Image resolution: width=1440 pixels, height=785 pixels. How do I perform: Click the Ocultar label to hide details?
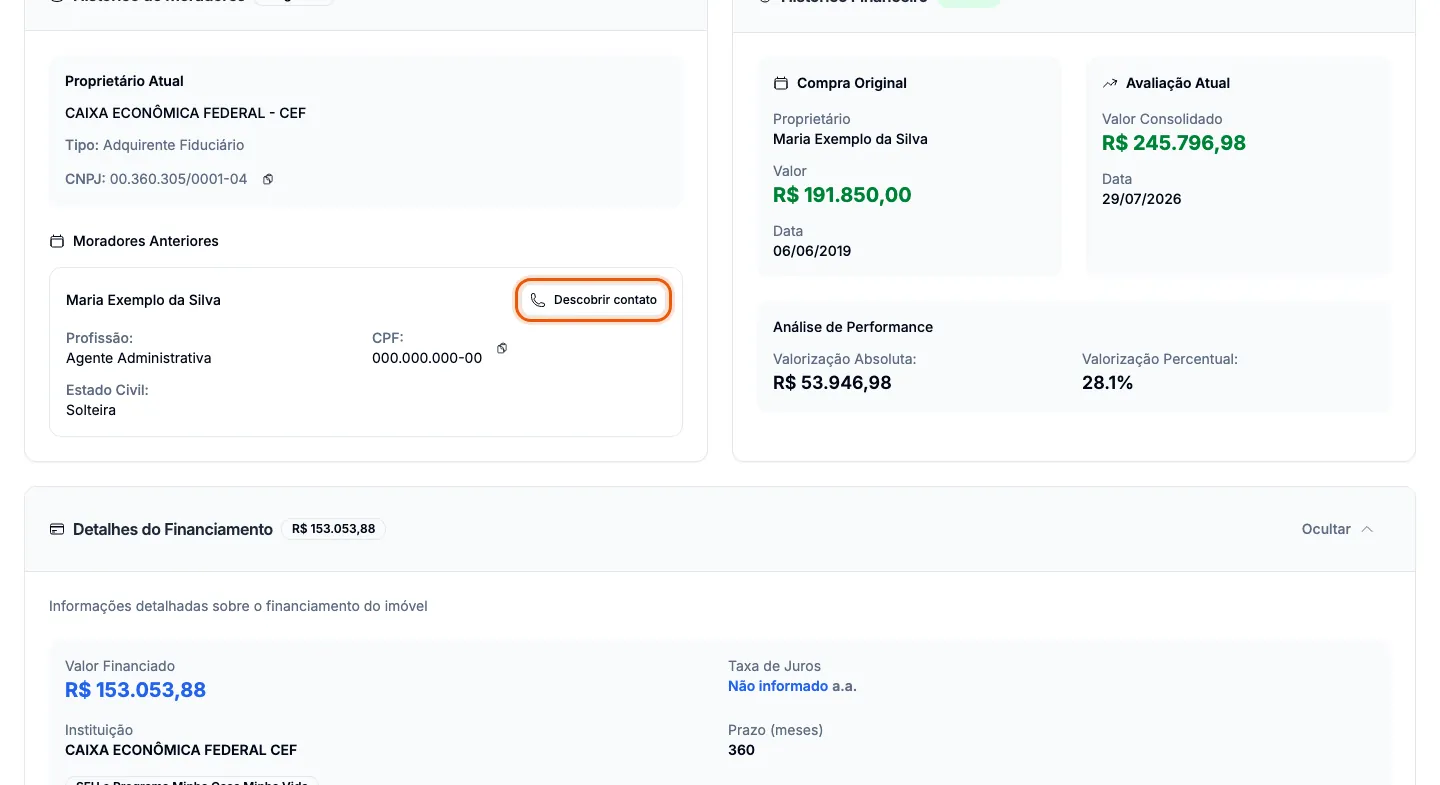point(1326,529)
